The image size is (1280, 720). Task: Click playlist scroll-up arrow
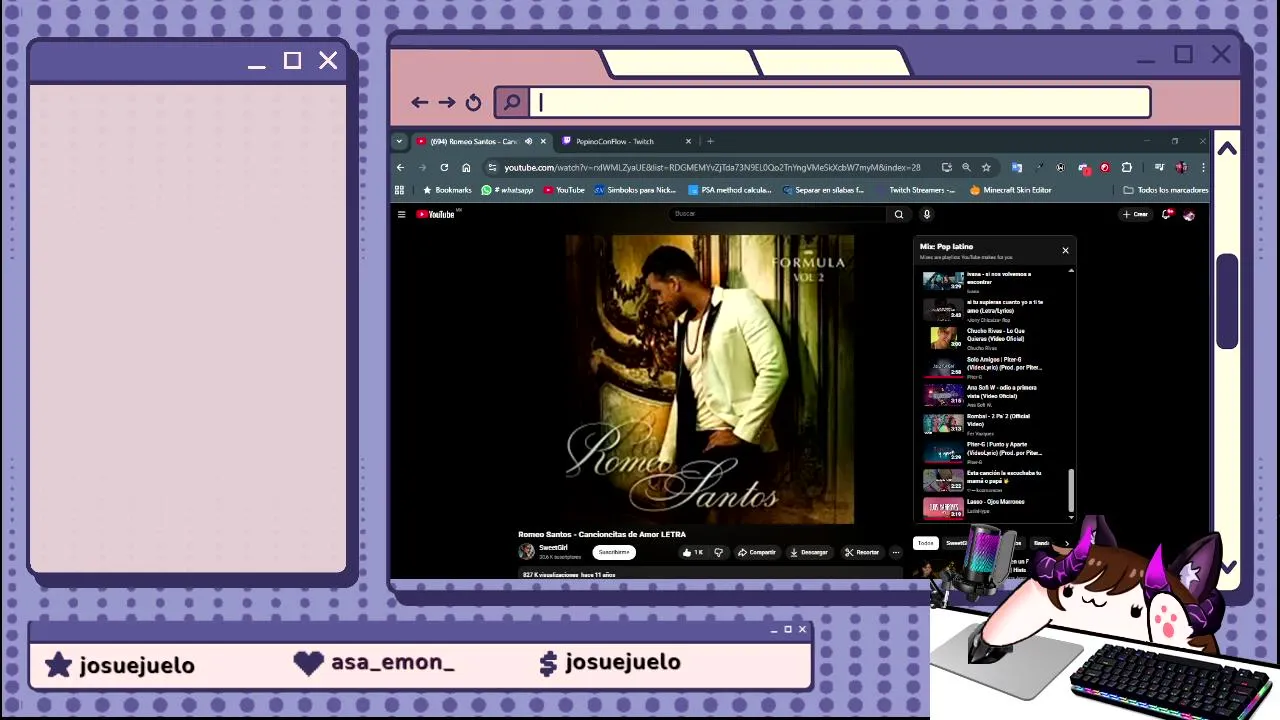[x=1071, y=271]
